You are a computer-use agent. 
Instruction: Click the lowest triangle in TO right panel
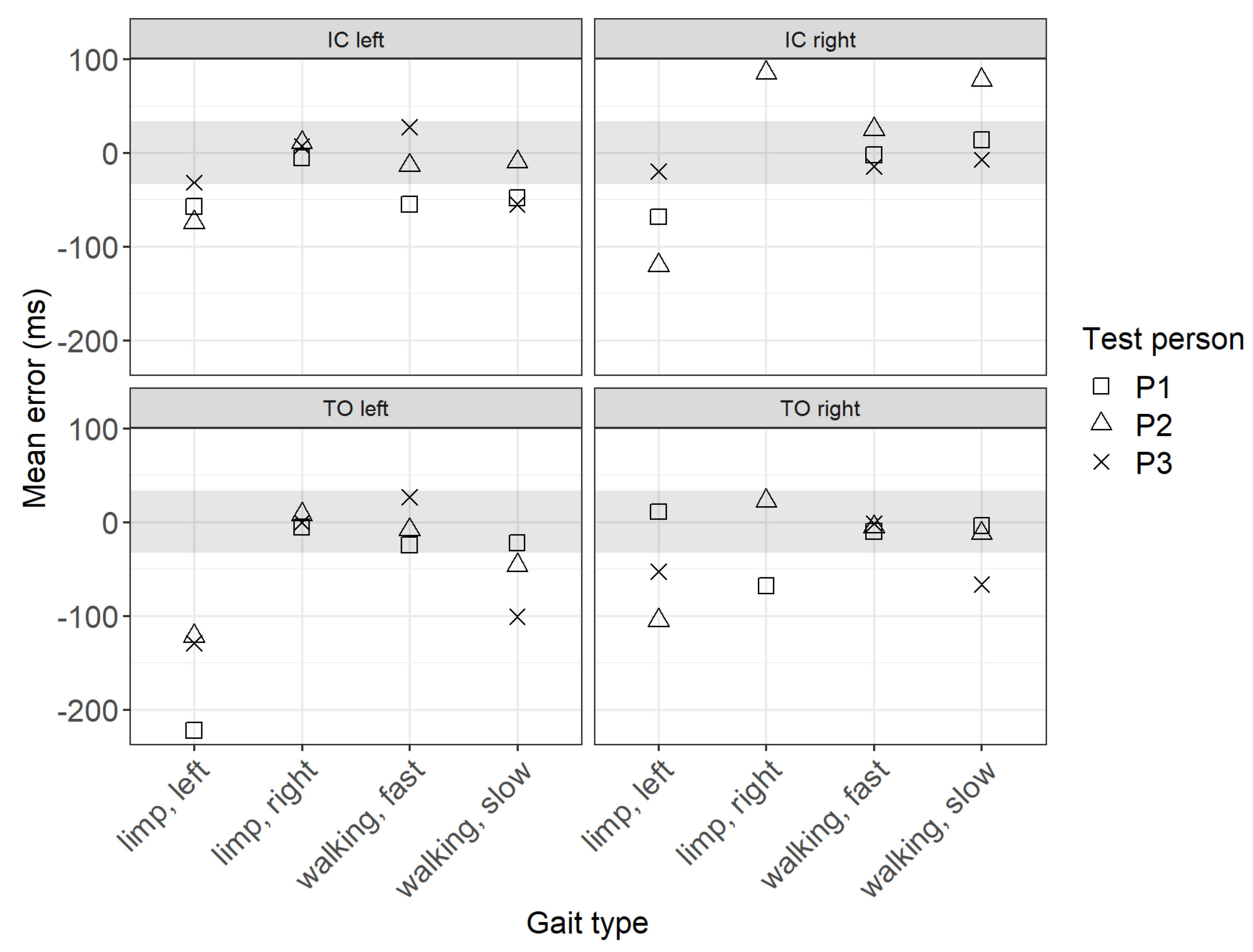click(658, 618)
